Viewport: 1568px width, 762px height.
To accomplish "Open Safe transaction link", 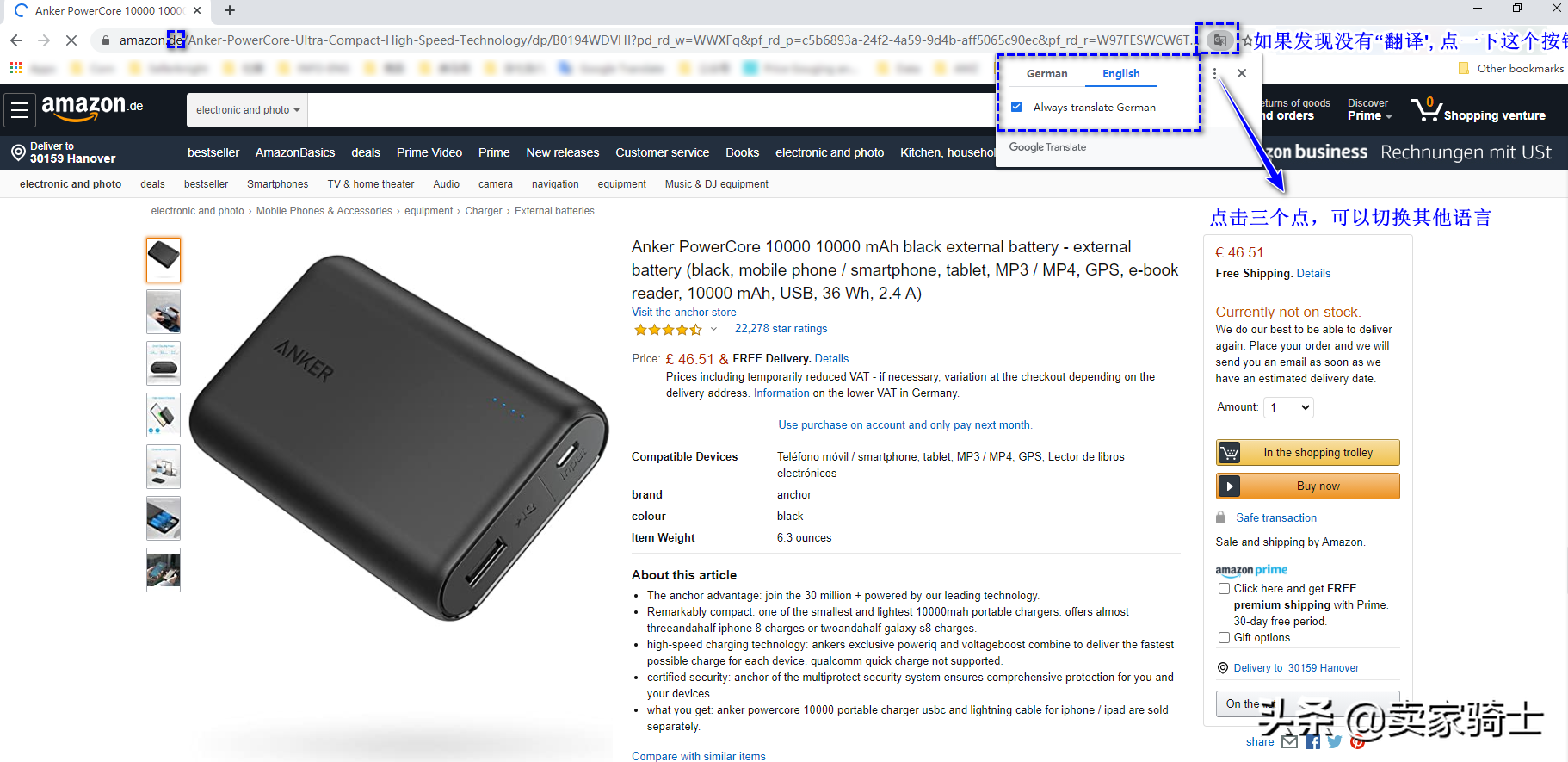I will tap(1276, 518).
